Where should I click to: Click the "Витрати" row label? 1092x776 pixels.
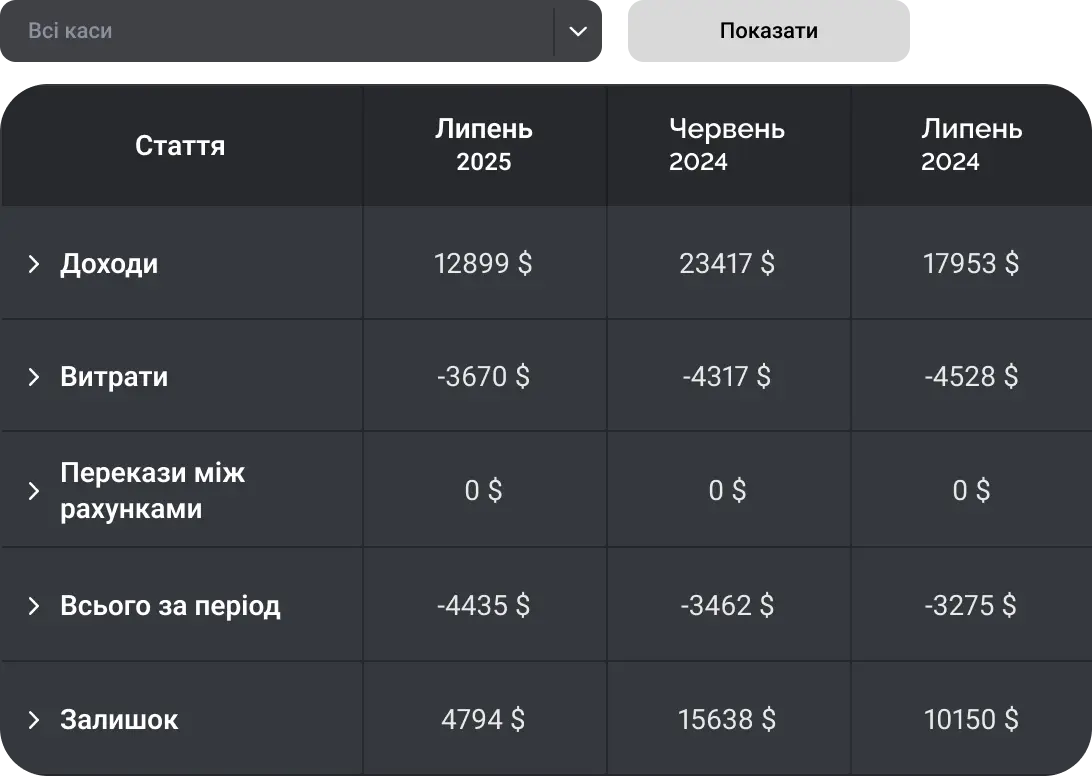(x=114, y=377)
